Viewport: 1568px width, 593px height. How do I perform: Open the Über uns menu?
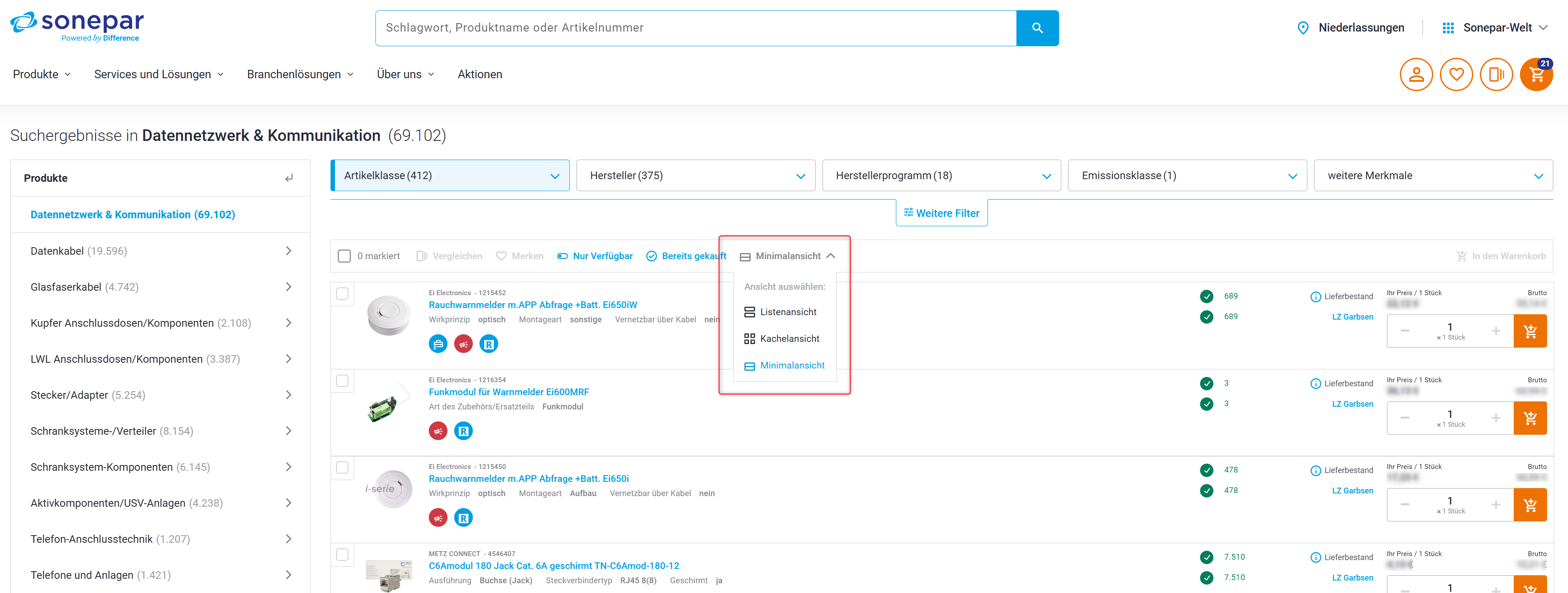point(405,74)
